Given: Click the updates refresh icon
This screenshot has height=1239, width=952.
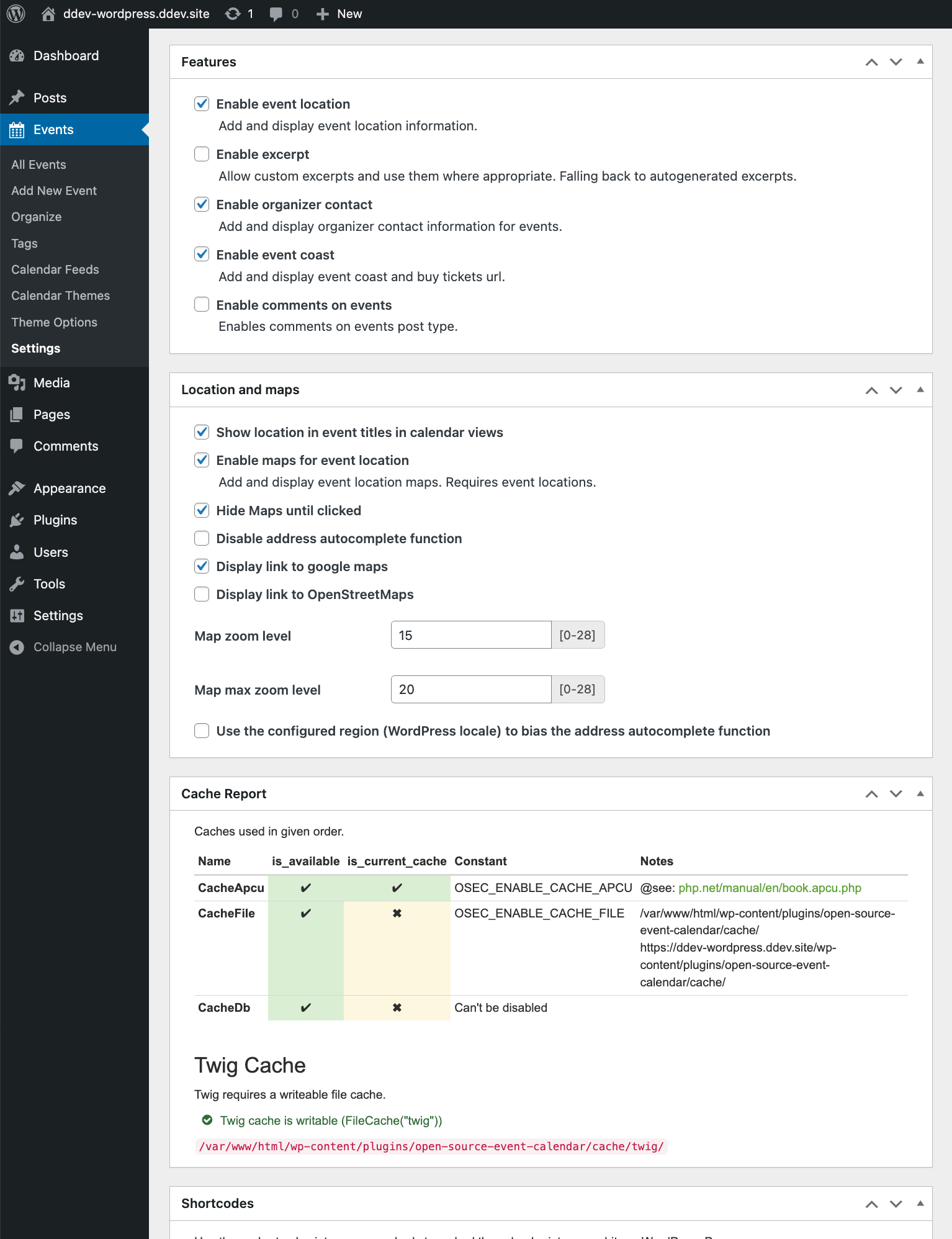Looking at the screenshot, I should (x=233, y=14).
